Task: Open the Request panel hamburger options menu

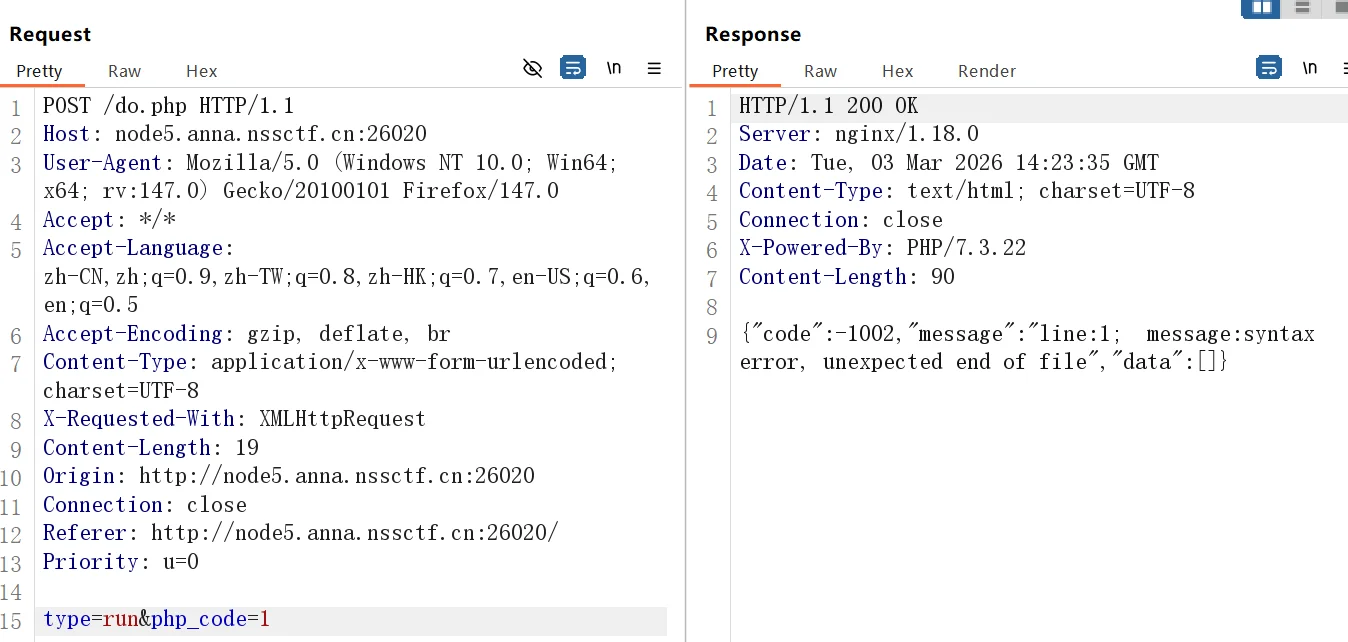Action: (x=654, y=68)
